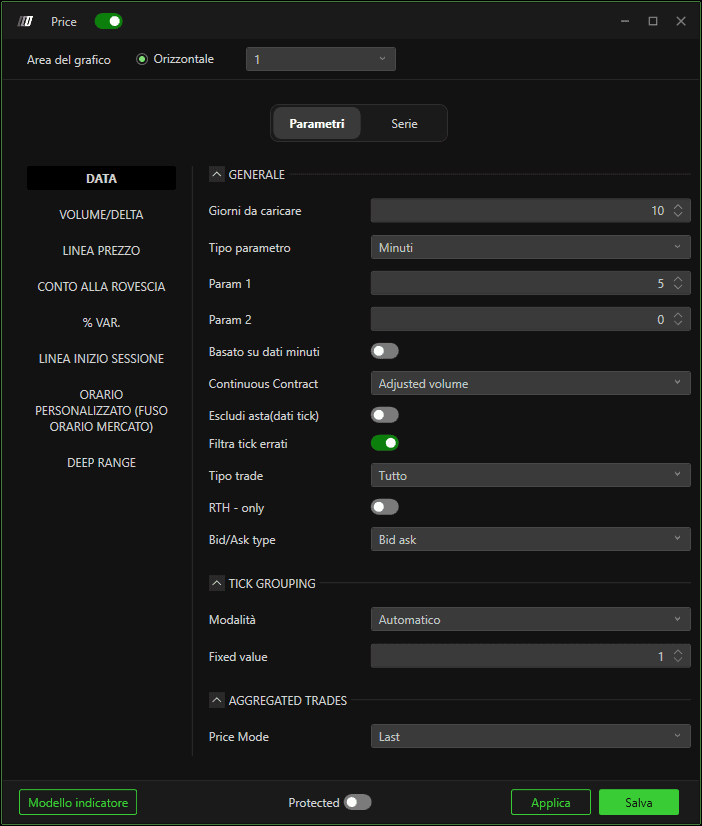Select the Orizzontale radio button
702x826 pixels.
pyautogui.click(x=142, y=59)
